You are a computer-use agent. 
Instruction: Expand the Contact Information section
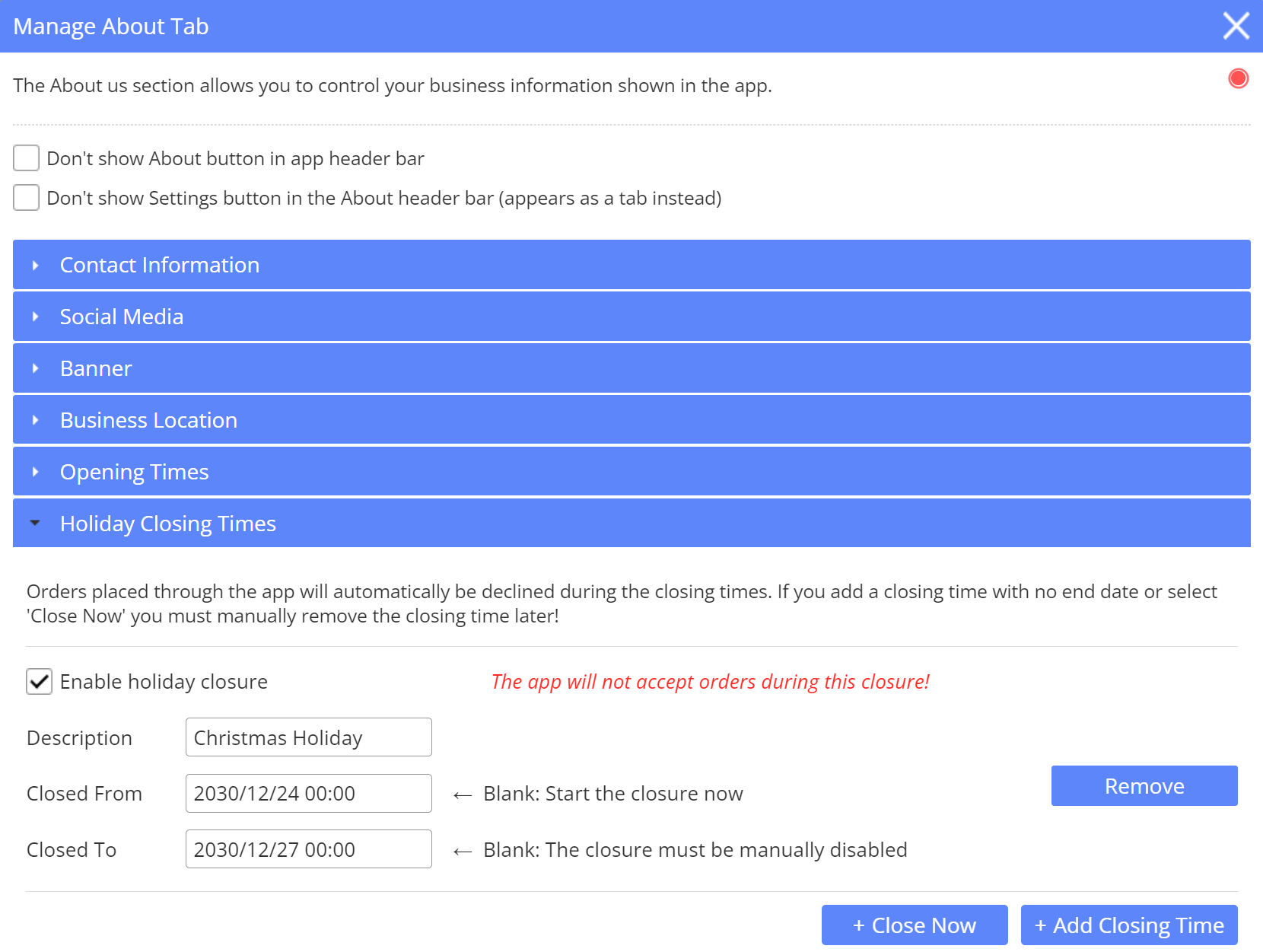click(x=159, y=265)
